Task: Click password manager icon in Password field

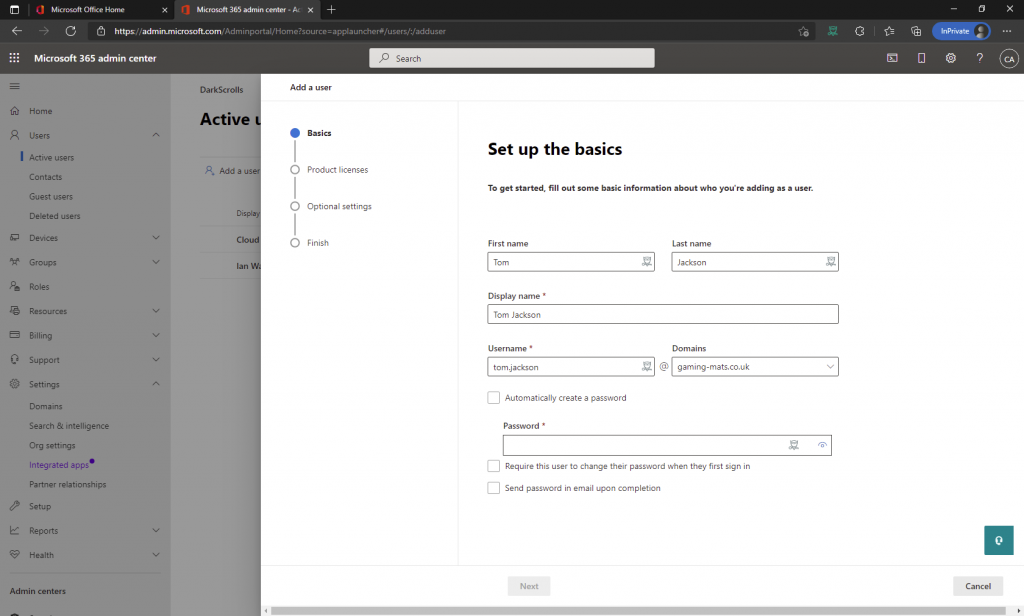Action: [793, 446]
